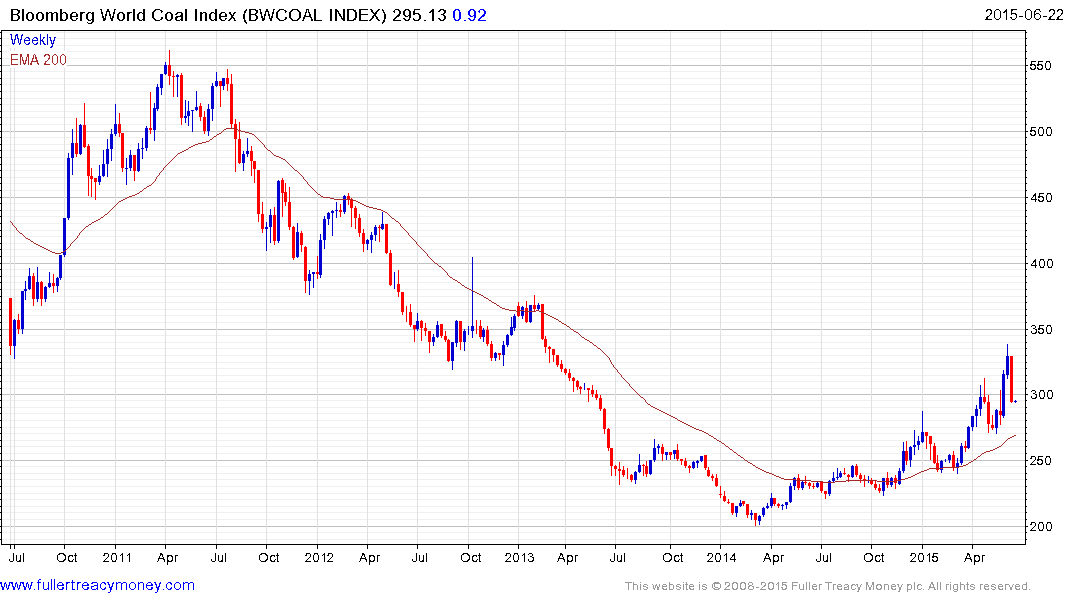The image size is (1075, 600).
Task: Open the www.fullertreacymoney.com link
Action: 97,586
